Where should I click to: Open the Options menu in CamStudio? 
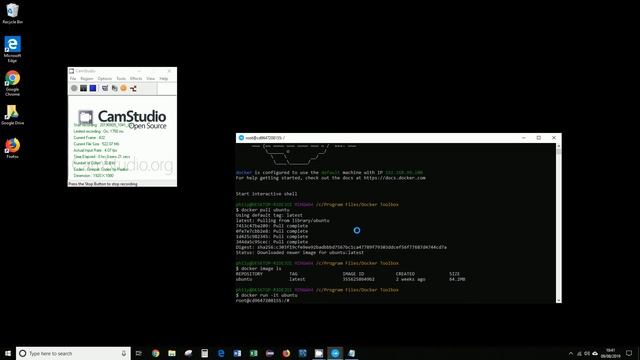tap(104, 78)
